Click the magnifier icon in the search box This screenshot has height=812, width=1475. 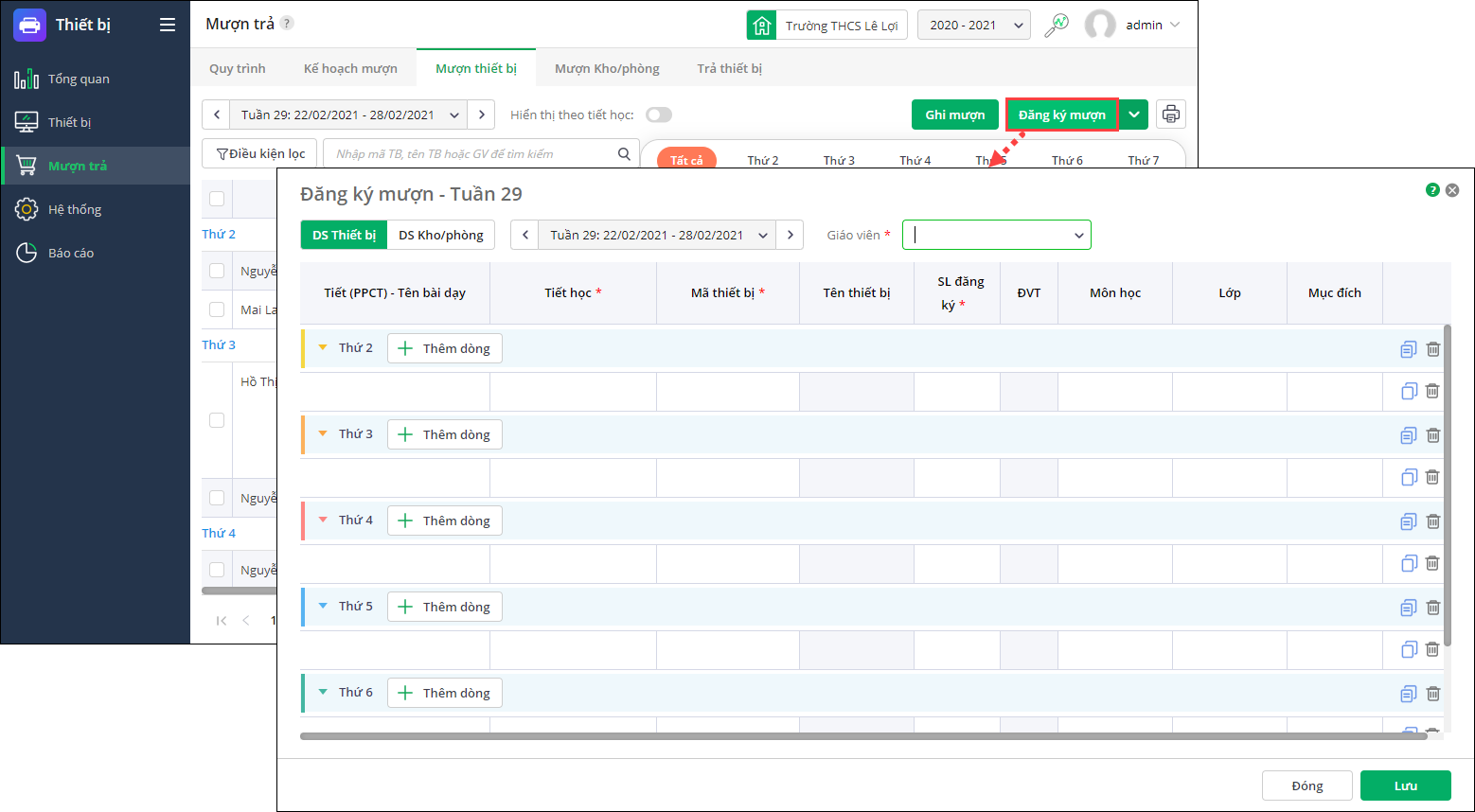click(624, 153)
